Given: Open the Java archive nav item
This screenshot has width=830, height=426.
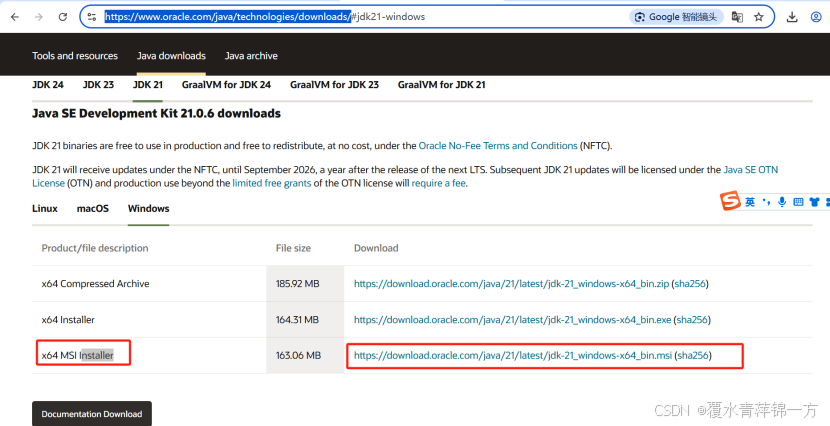Looking at the screenshot, I should [251, 56].
